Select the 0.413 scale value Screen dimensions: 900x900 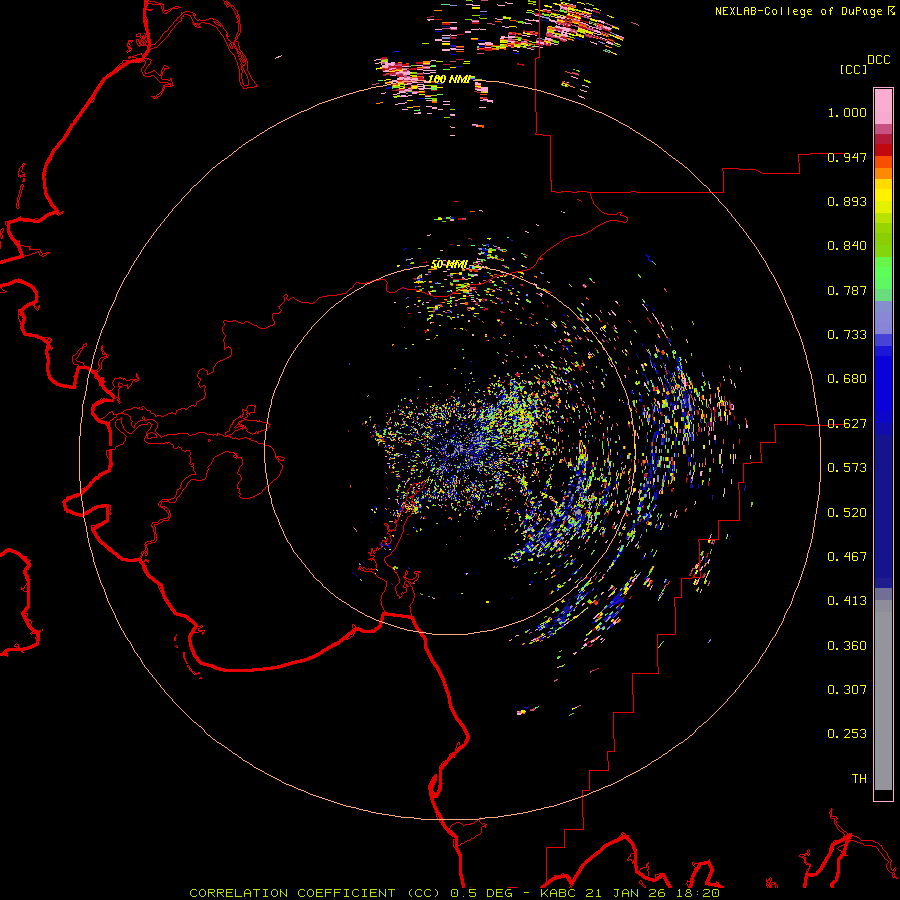point(847,601)
